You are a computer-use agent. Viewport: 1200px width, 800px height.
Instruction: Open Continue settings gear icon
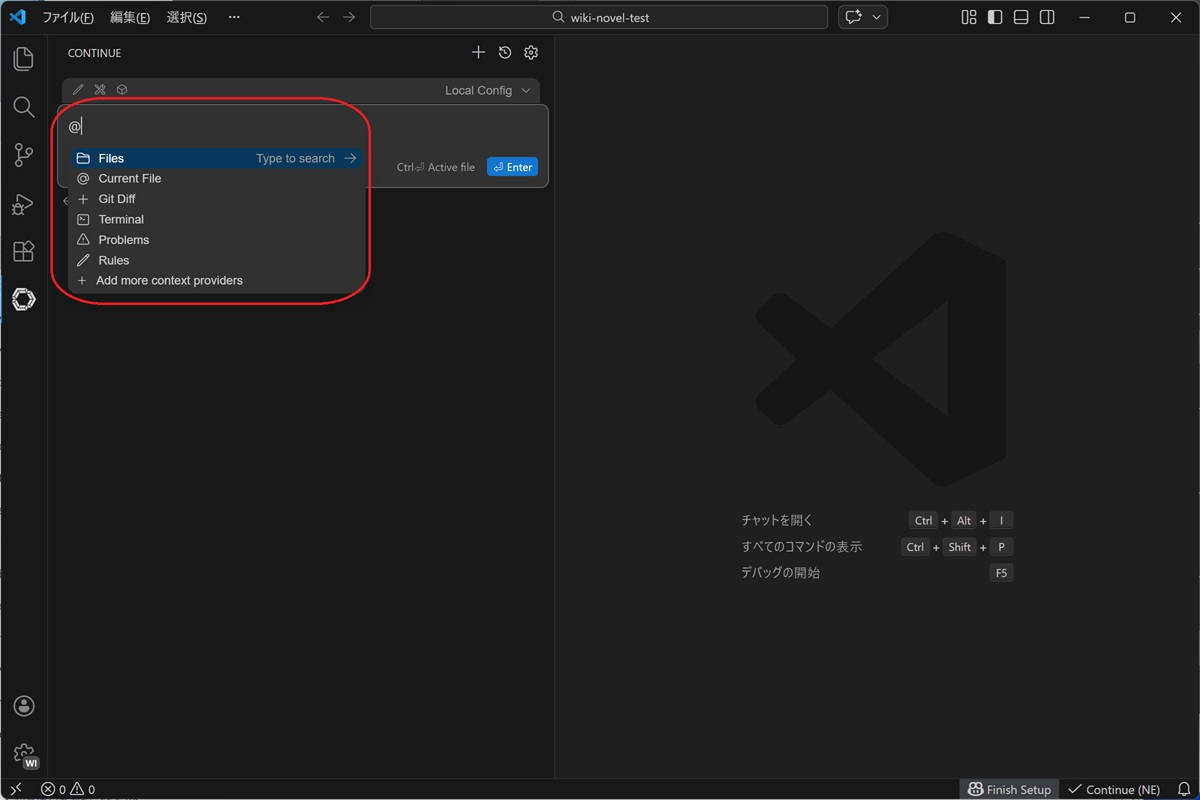pyautogui.click(x=531, y=53)
